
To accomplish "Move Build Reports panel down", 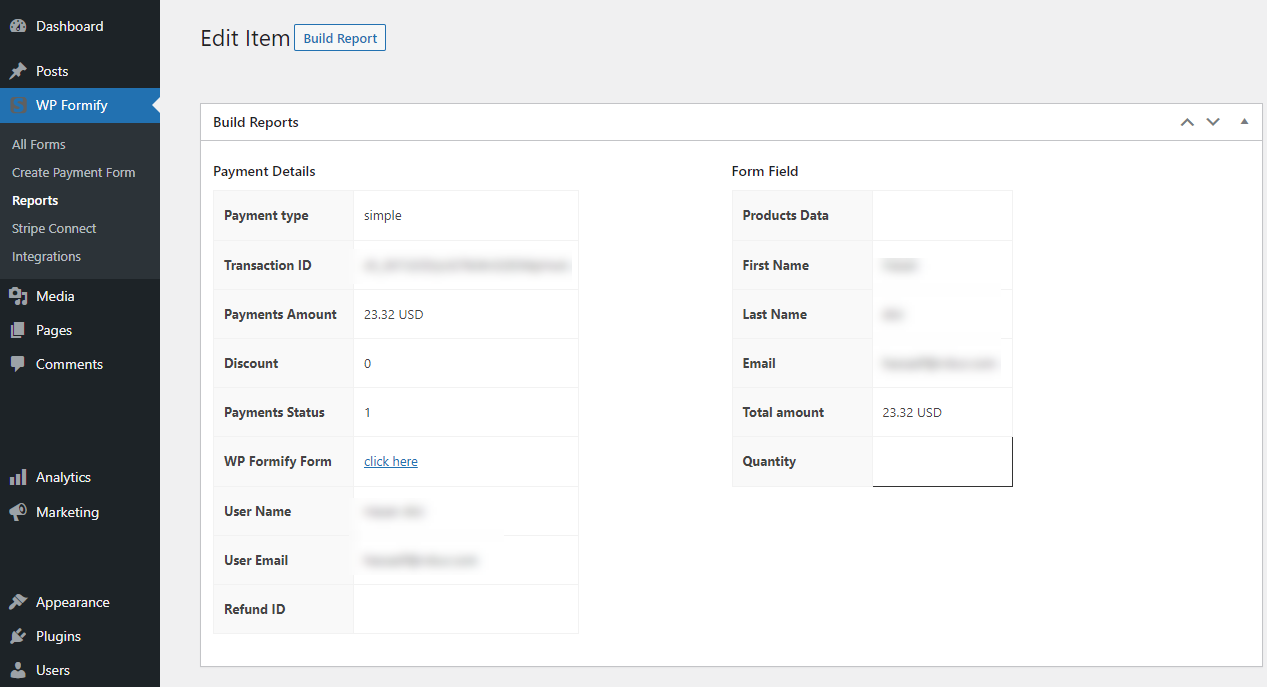I will click(x=1213, y=122).
